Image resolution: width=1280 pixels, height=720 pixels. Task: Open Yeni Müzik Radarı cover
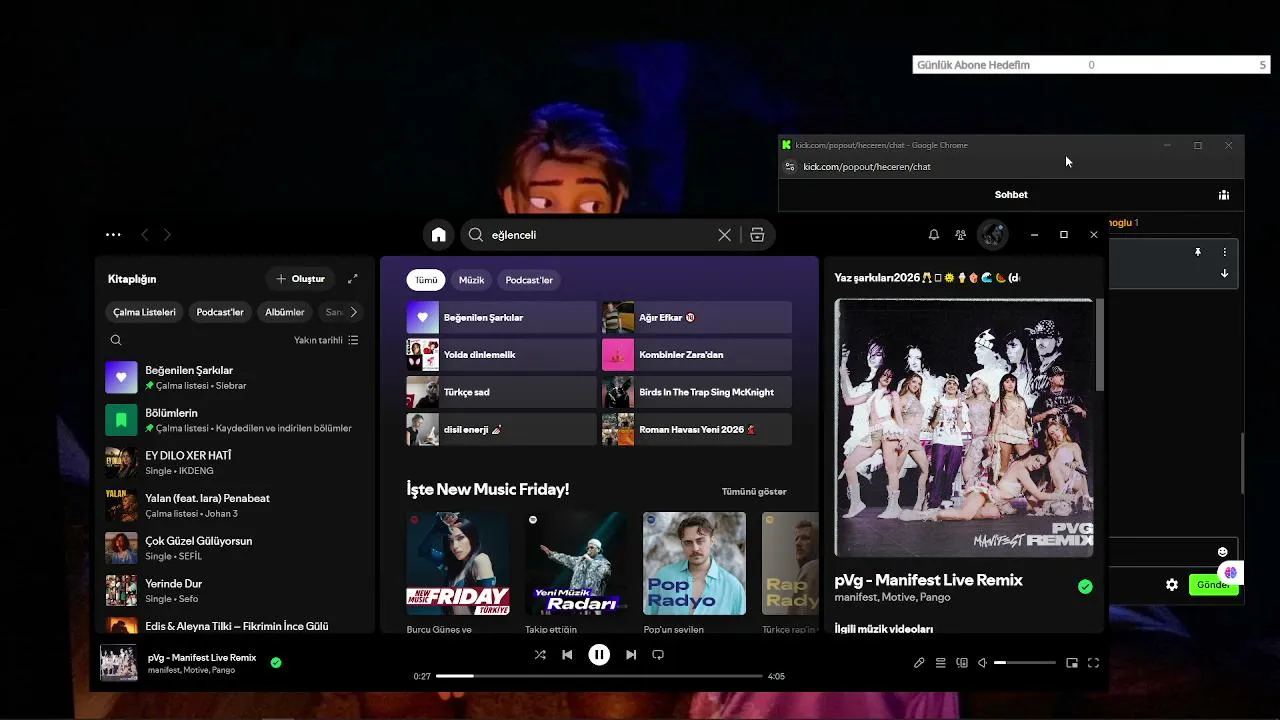click(576, 563)
